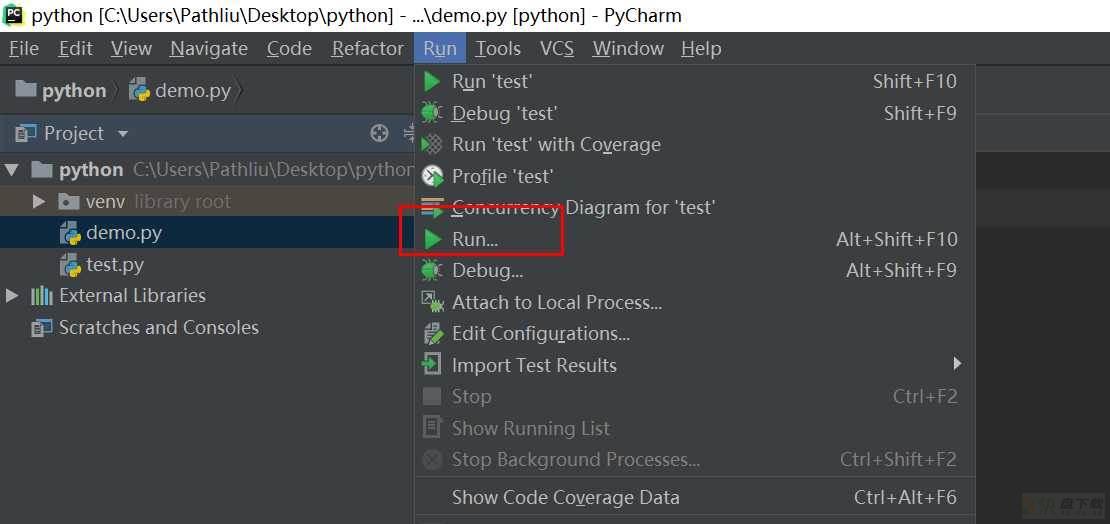Select Scratches and Consoles row
Image resolution: width=1110 pixels, height=524 pixels.
(207, 328)
